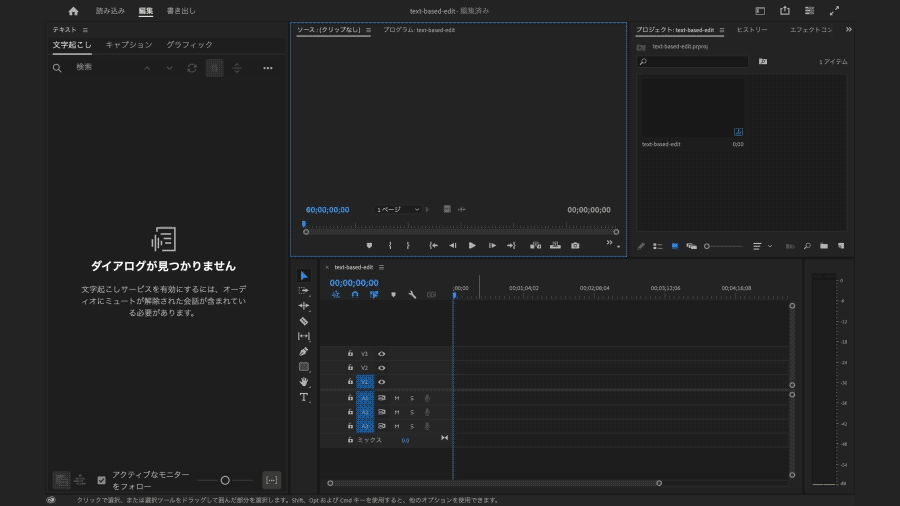
Task: Select the Type tool
Action: click(304, 397)
